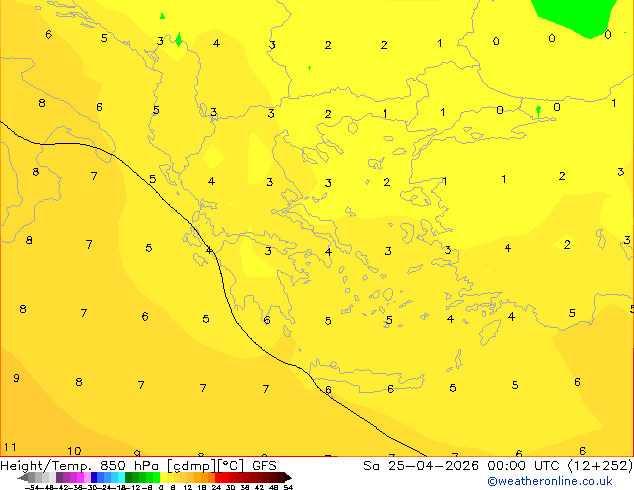Click the gray legend swatch at -54
This screenshot has width=634, height=490.
pos(30,477)
